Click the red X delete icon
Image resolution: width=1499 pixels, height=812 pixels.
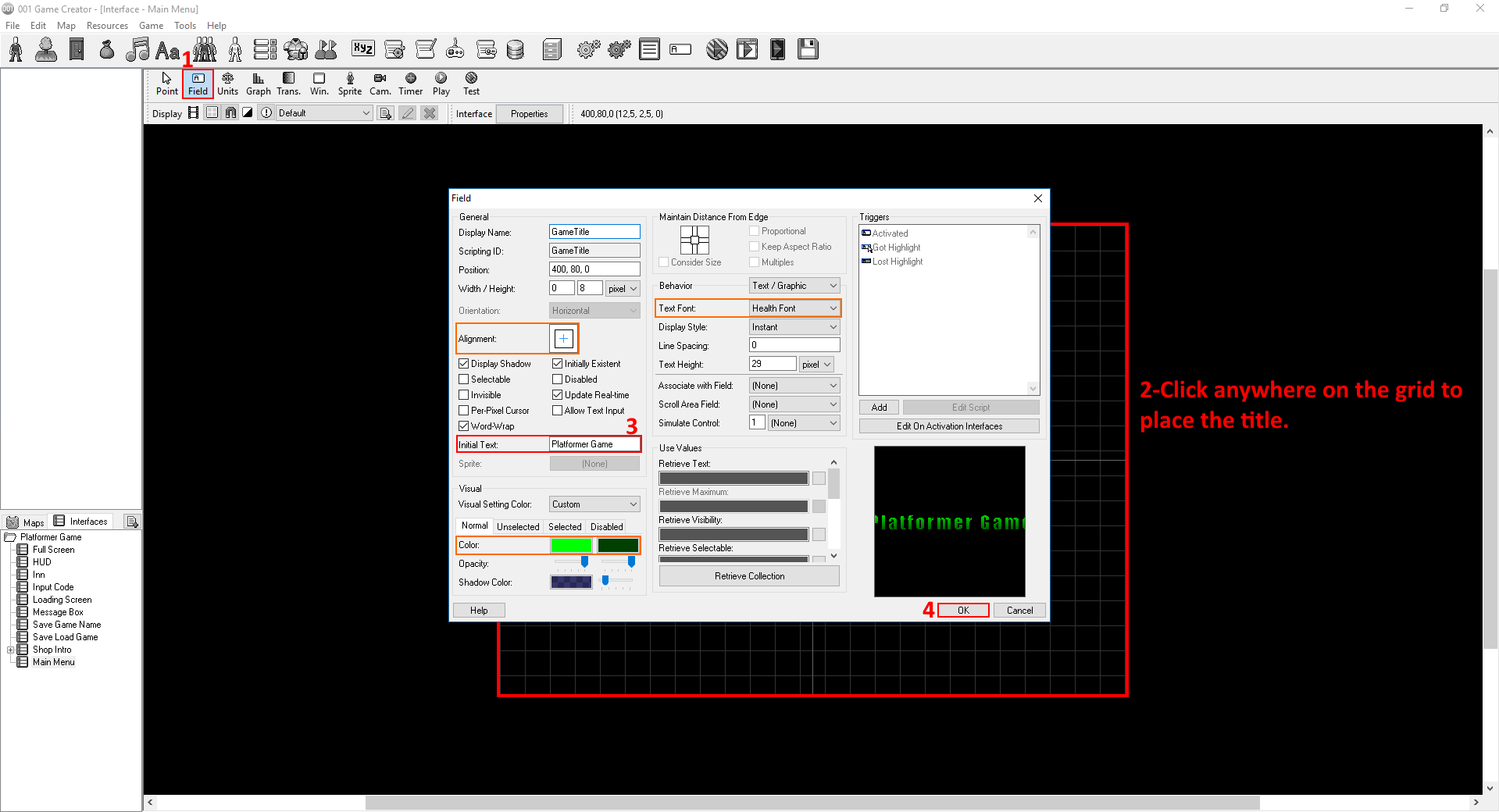point(430,113)
